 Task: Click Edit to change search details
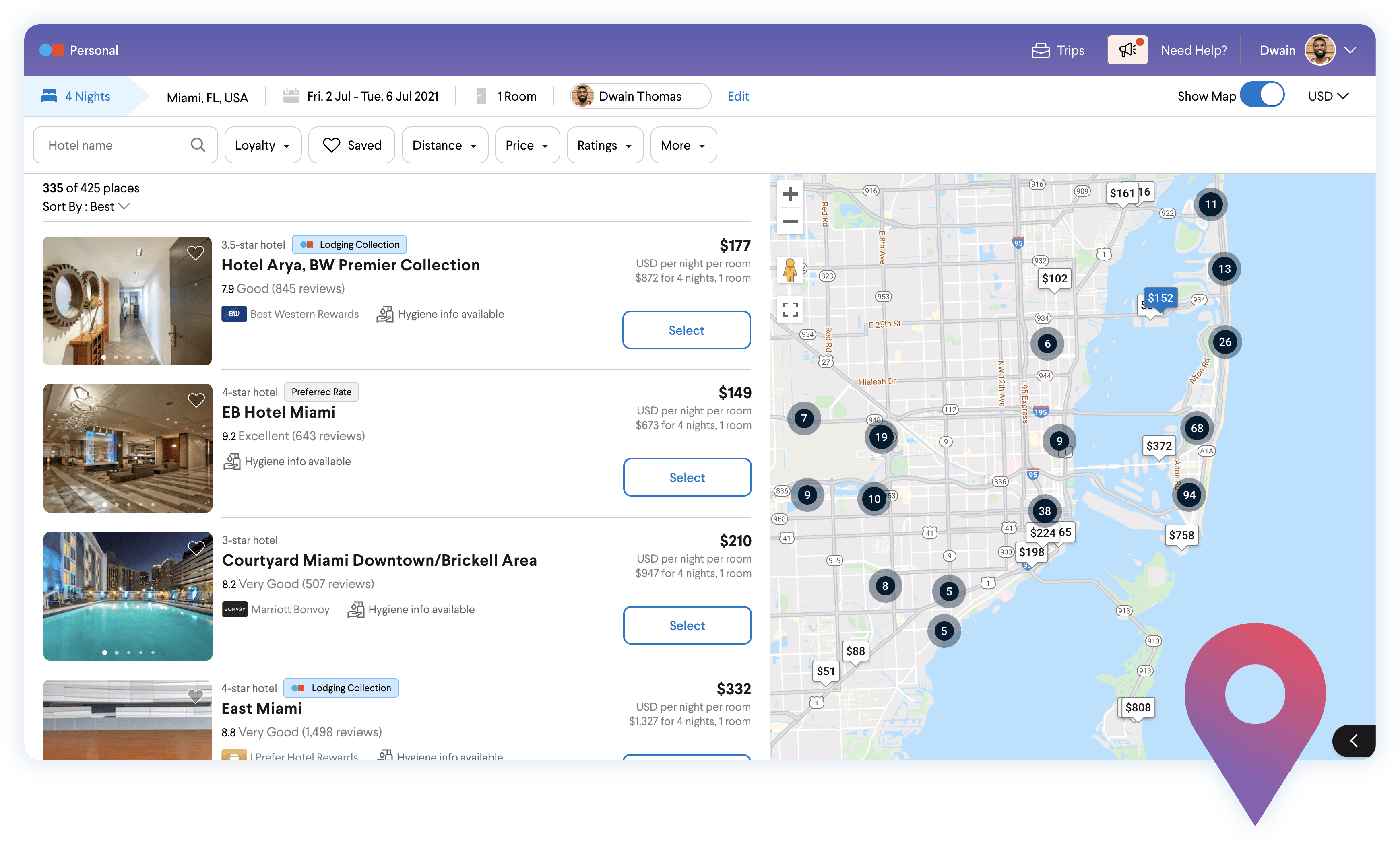point(738,96)
